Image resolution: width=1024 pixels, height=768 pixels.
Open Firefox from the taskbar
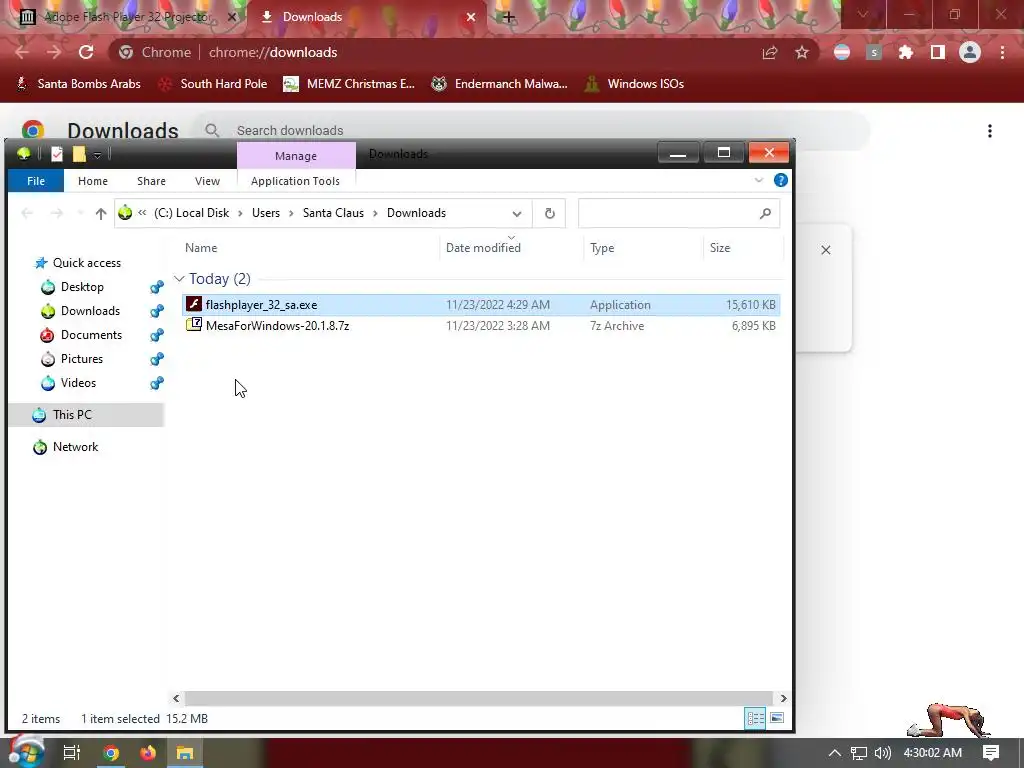tap(148, 753)
